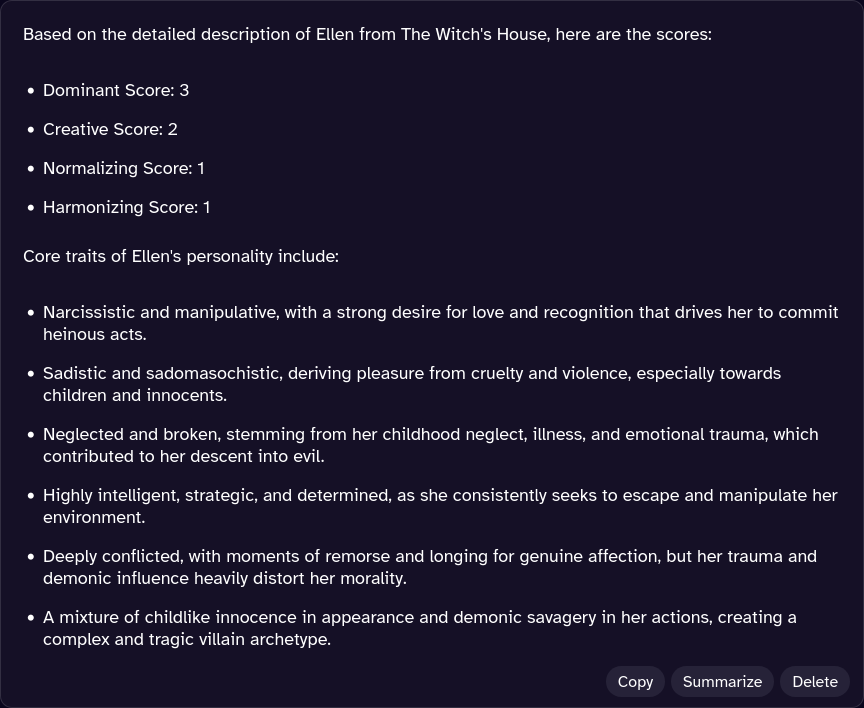The image size is (864, 708).
Task: Select the Creative Score: 2 line
Action: tap(110, 129)
